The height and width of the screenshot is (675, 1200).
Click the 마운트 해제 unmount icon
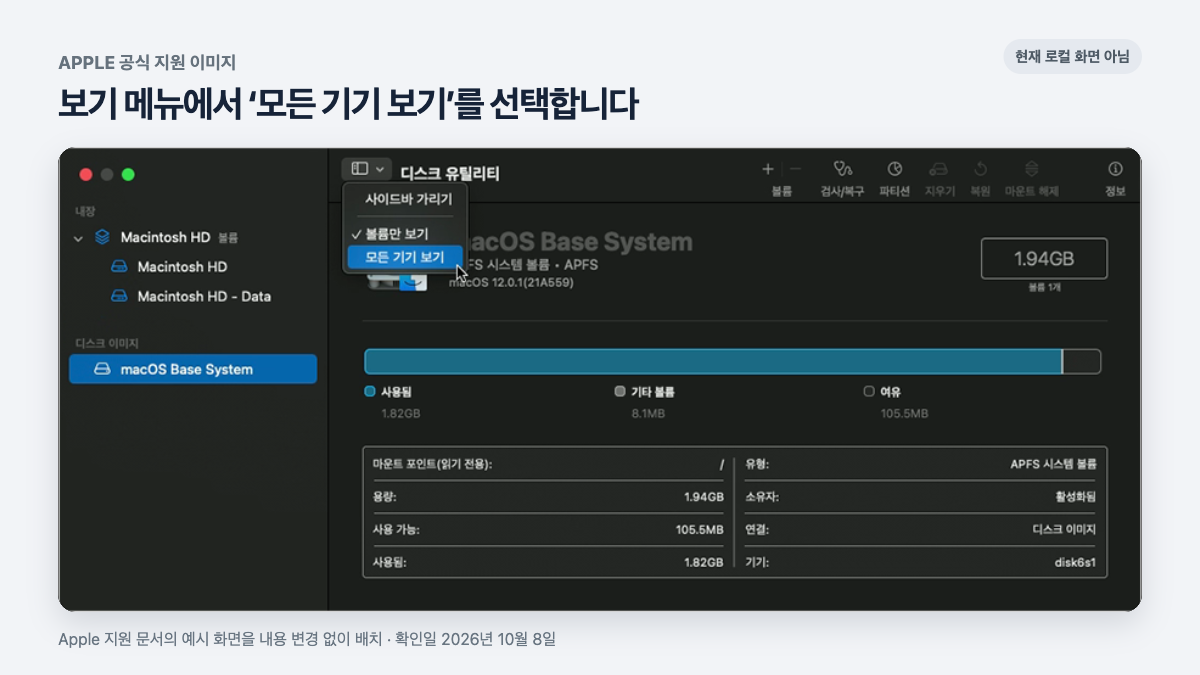[x=1032, y=169]
